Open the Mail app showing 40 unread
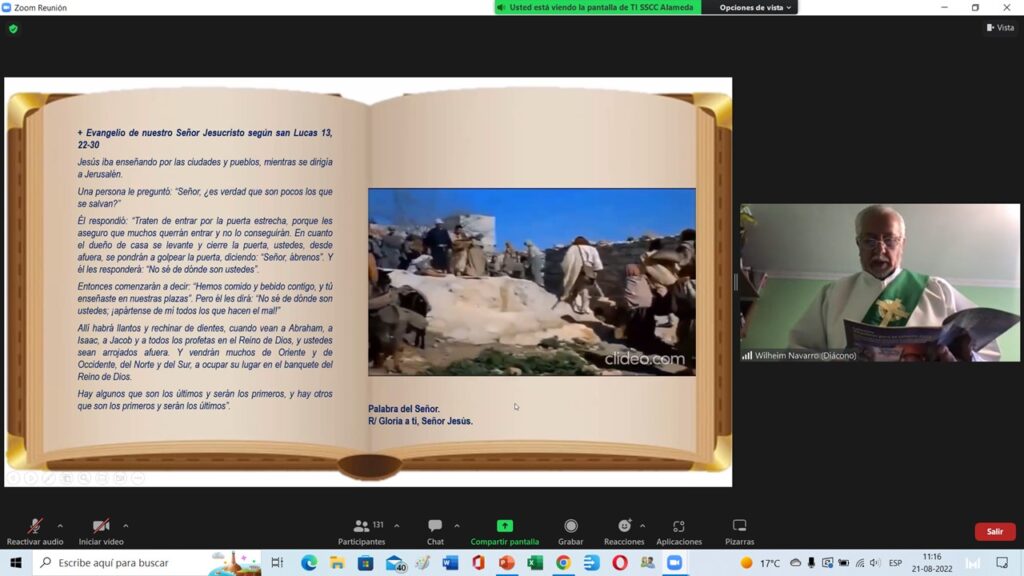The image size is (1024, 576). [395, 562]
